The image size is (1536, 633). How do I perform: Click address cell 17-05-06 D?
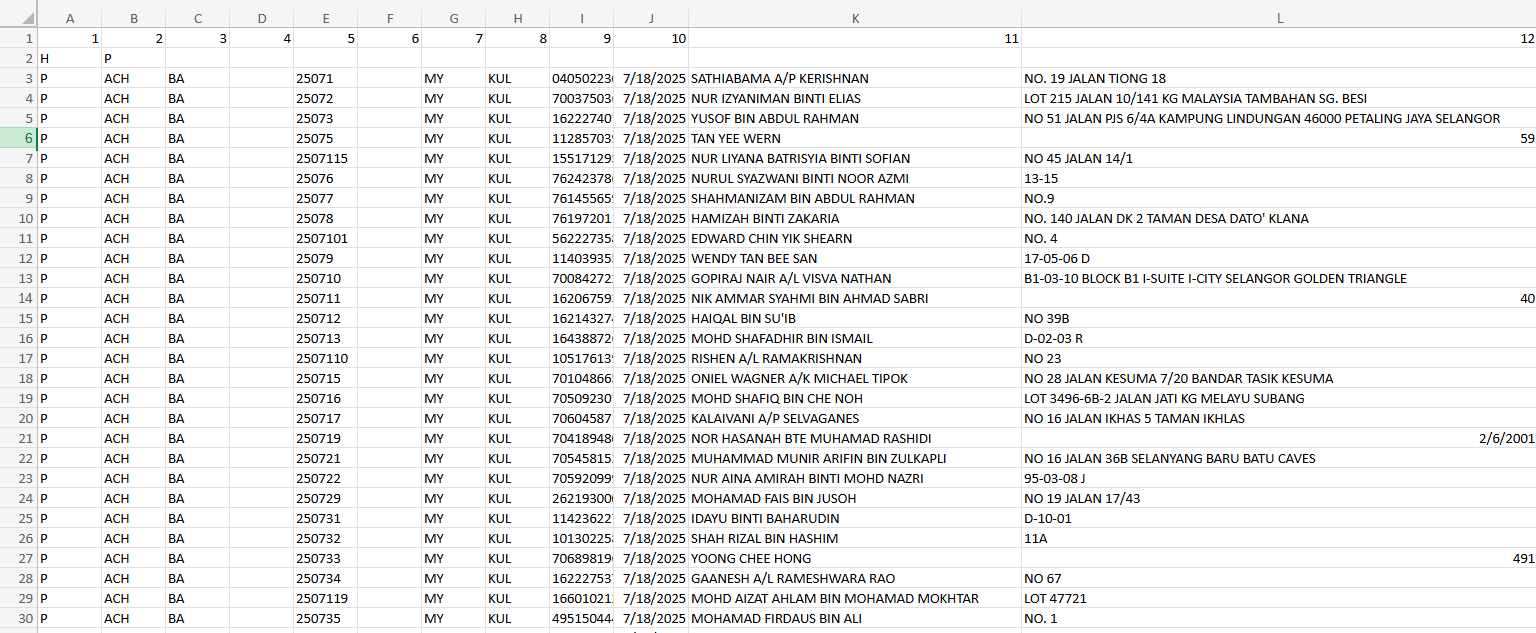click(1279, 258)
